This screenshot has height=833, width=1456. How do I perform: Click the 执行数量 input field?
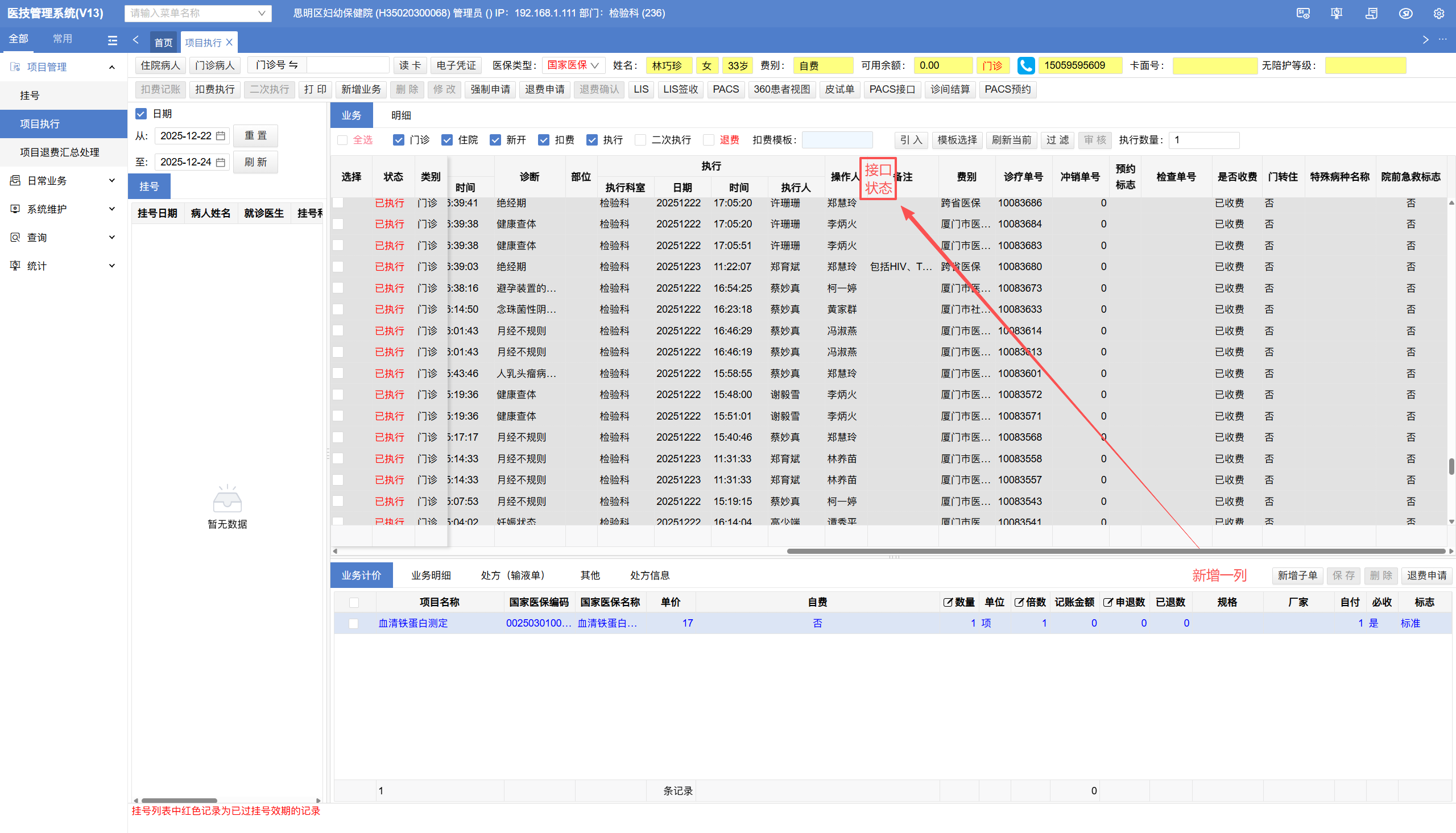(x=1203, y=140)
